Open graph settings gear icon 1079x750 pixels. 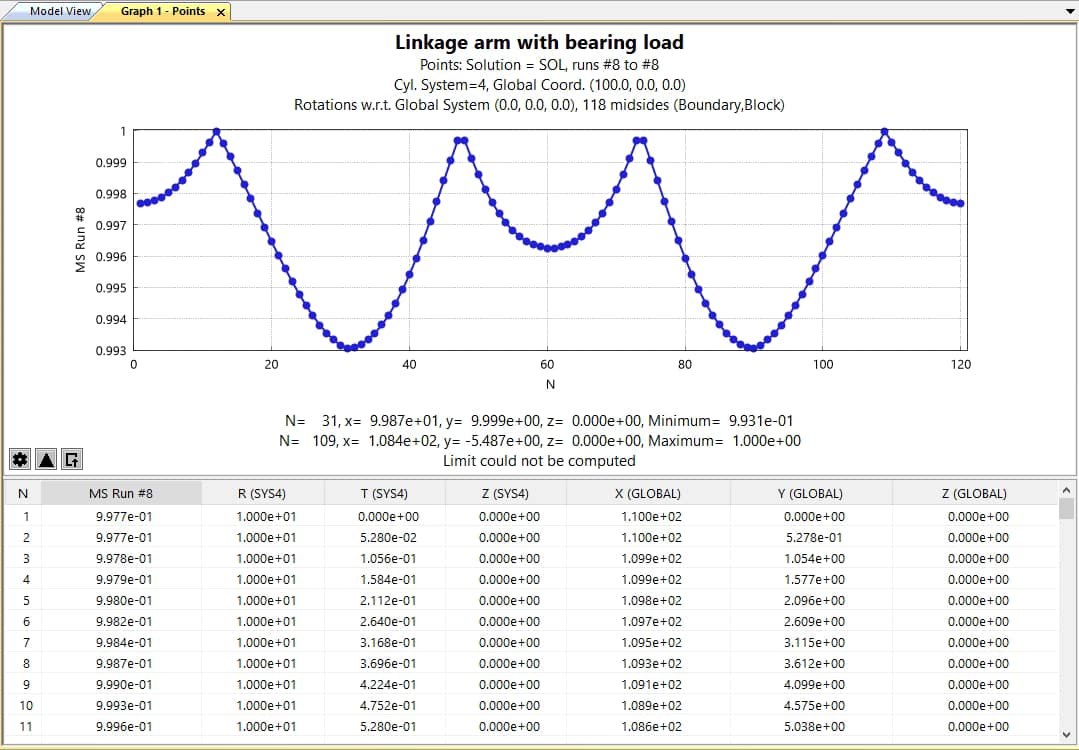coord(19,460)
